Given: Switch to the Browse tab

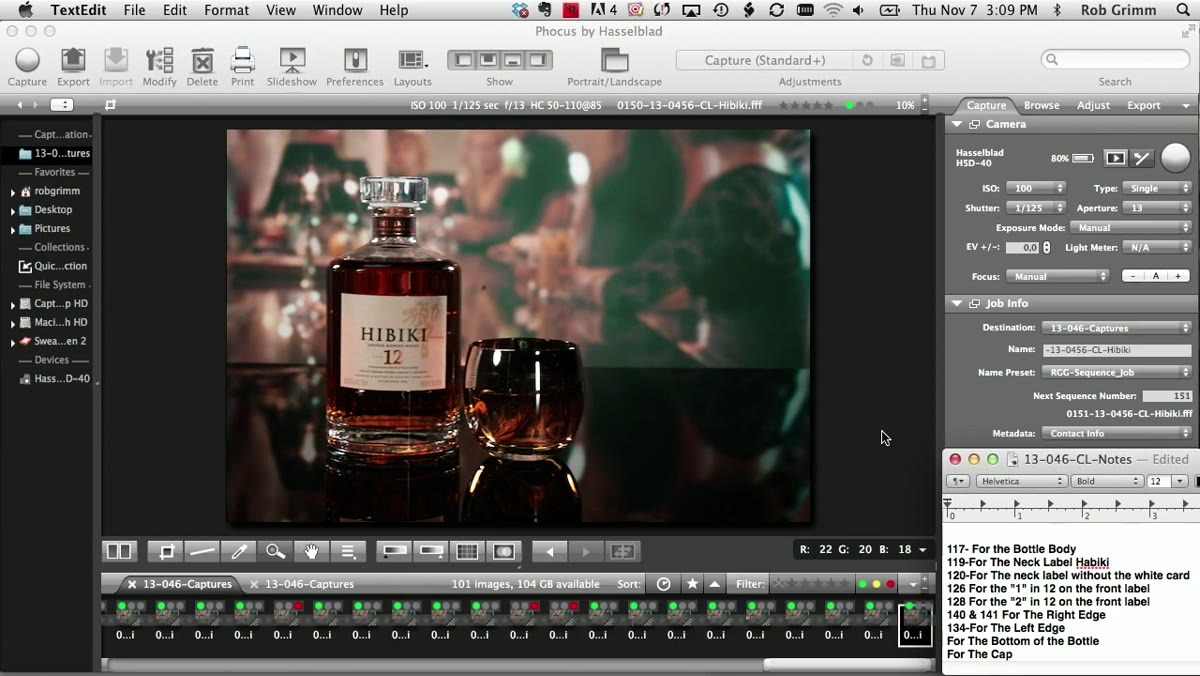Looking at the screenshot, I should point(1041,105).
